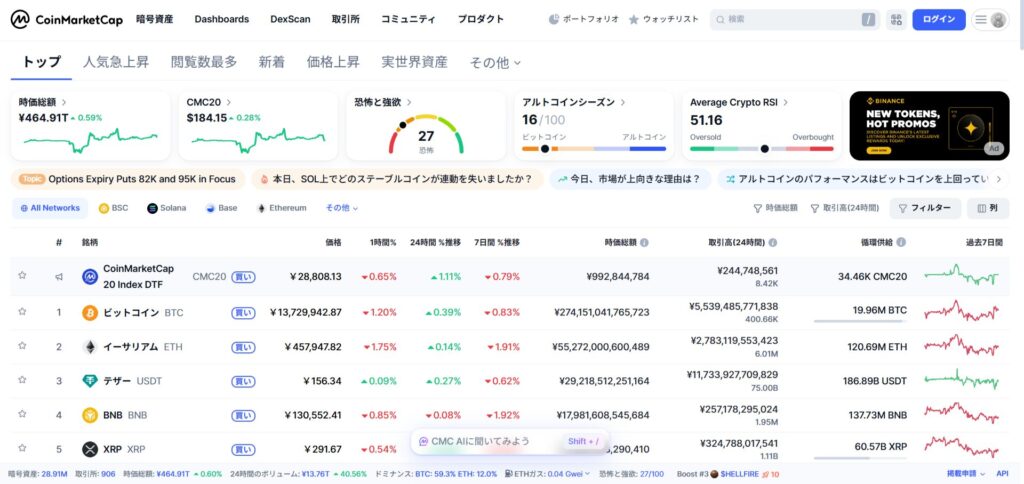Open the Dashboards menu

coord(221,20)
